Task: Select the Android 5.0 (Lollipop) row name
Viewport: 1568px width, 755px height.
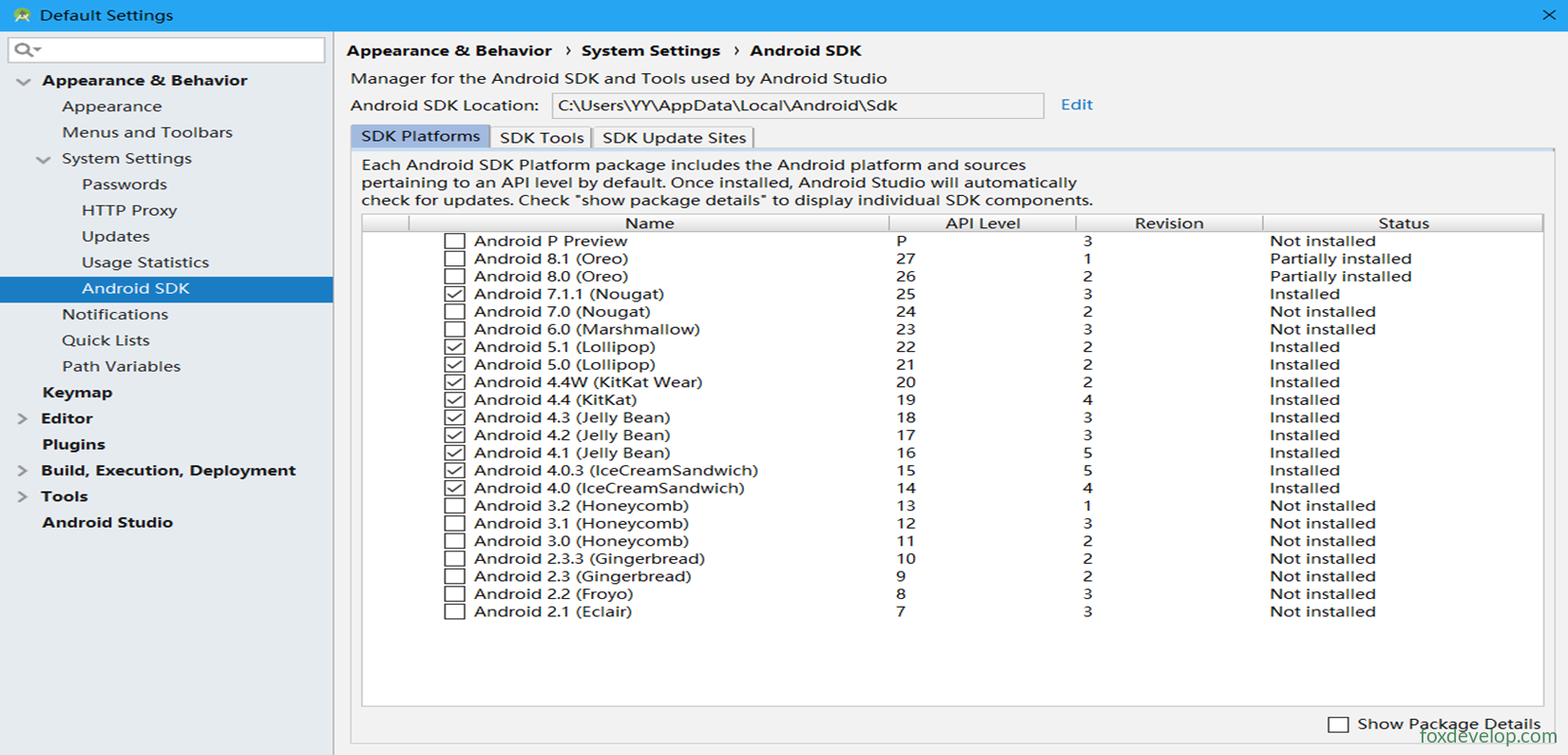Action: click(x=564, y=365)
